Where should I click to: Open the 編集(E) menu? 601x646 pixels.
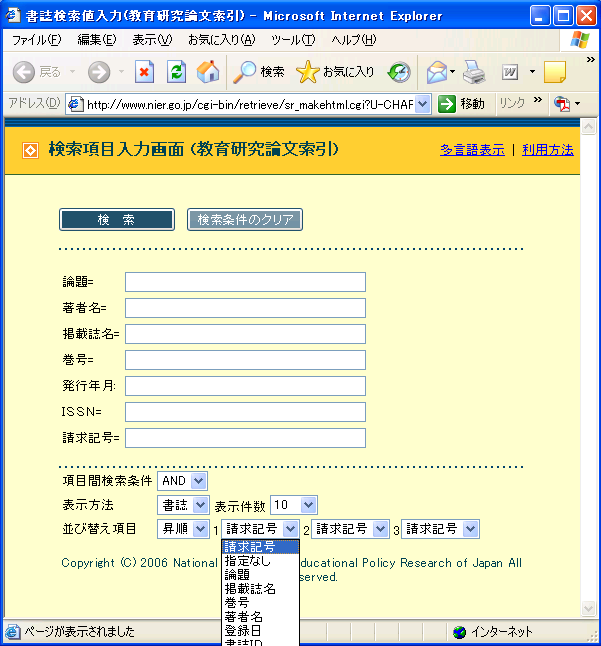97,40
